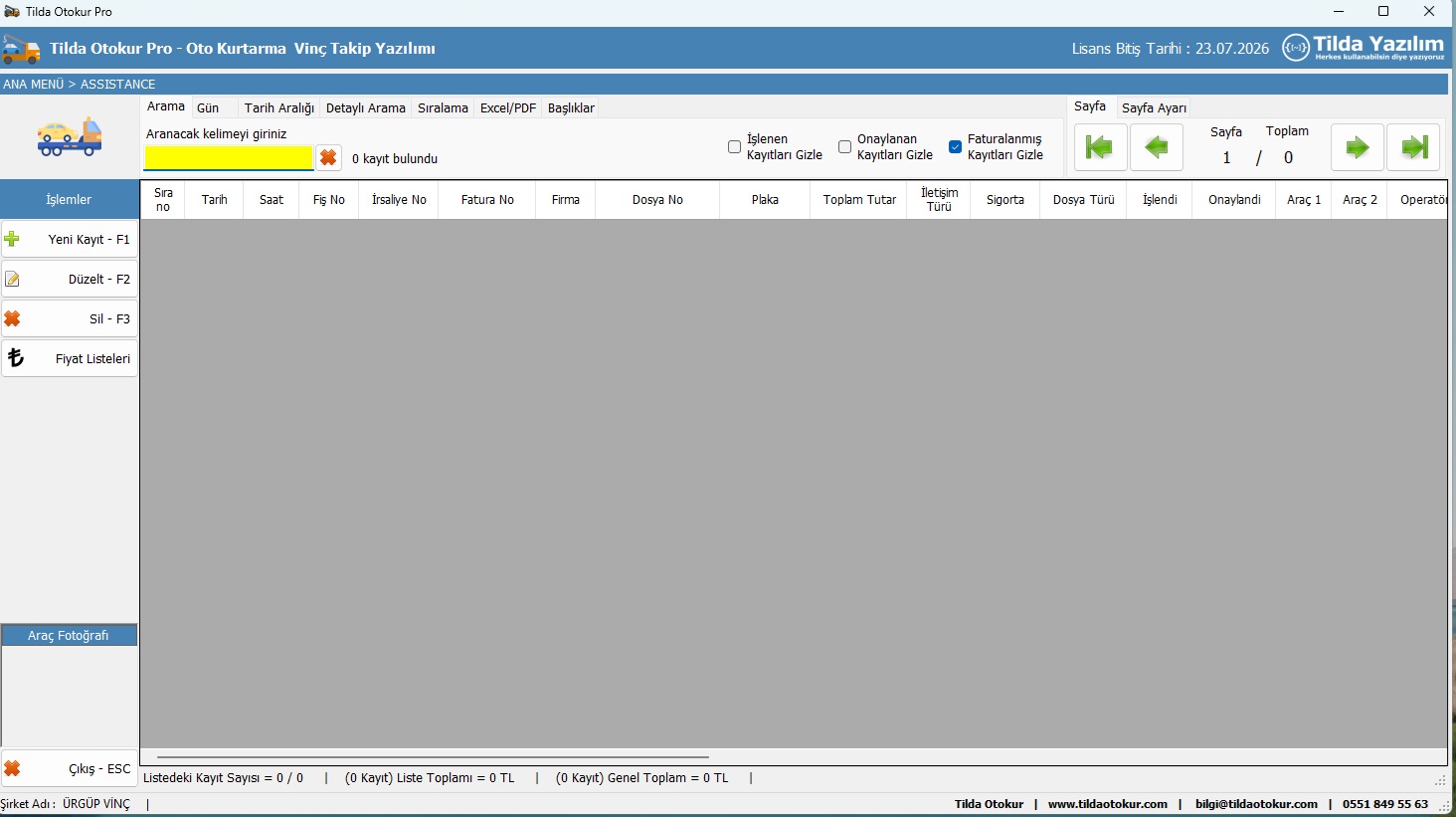Image resolution: width=1456 pixels, height=817 pixels.
Task: Click the yellow search keyword input field
Action: (229, 158)
